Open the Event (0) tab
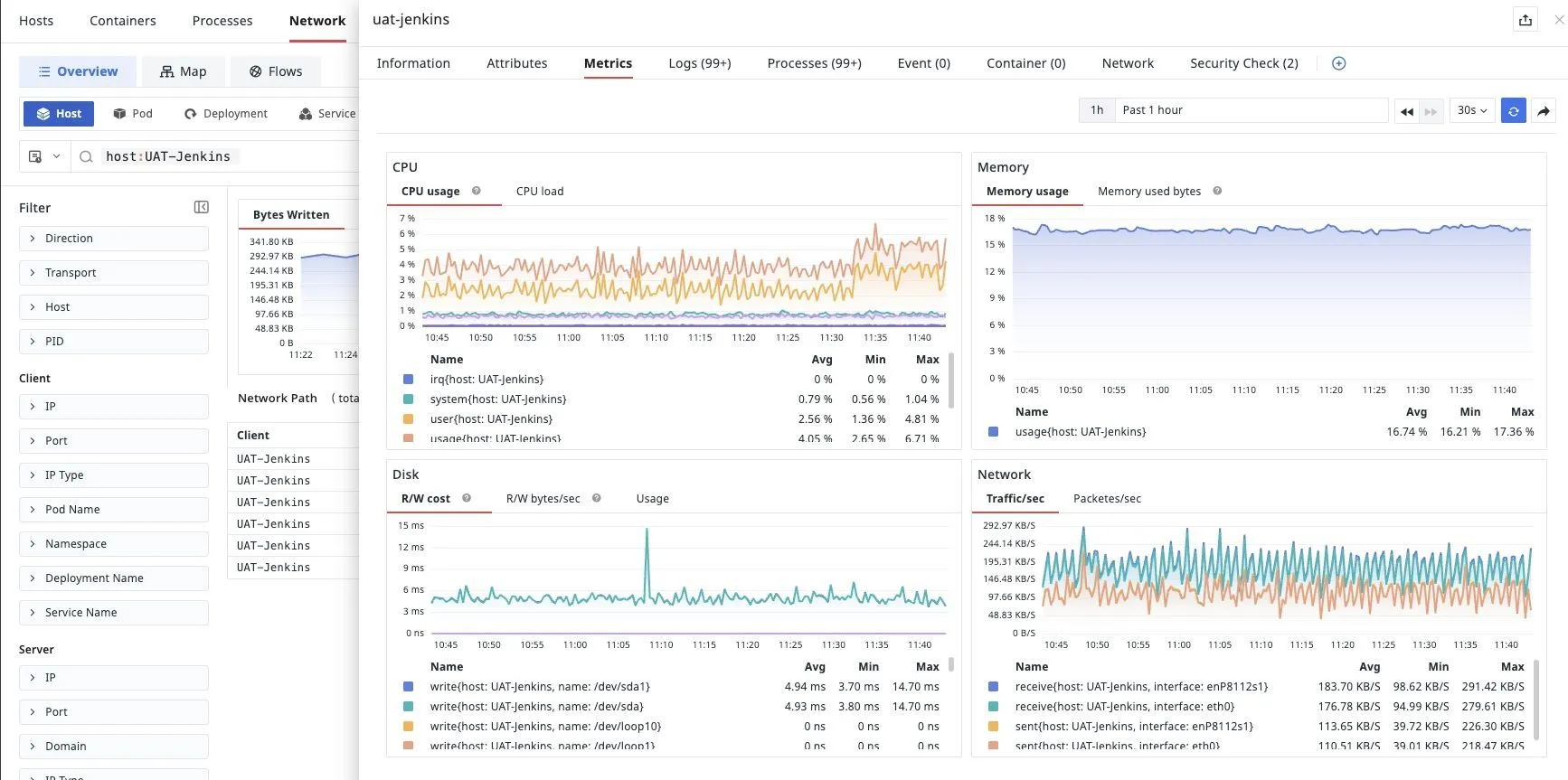The width and height of the screenshot is (1568, 780). coord(923,63)
